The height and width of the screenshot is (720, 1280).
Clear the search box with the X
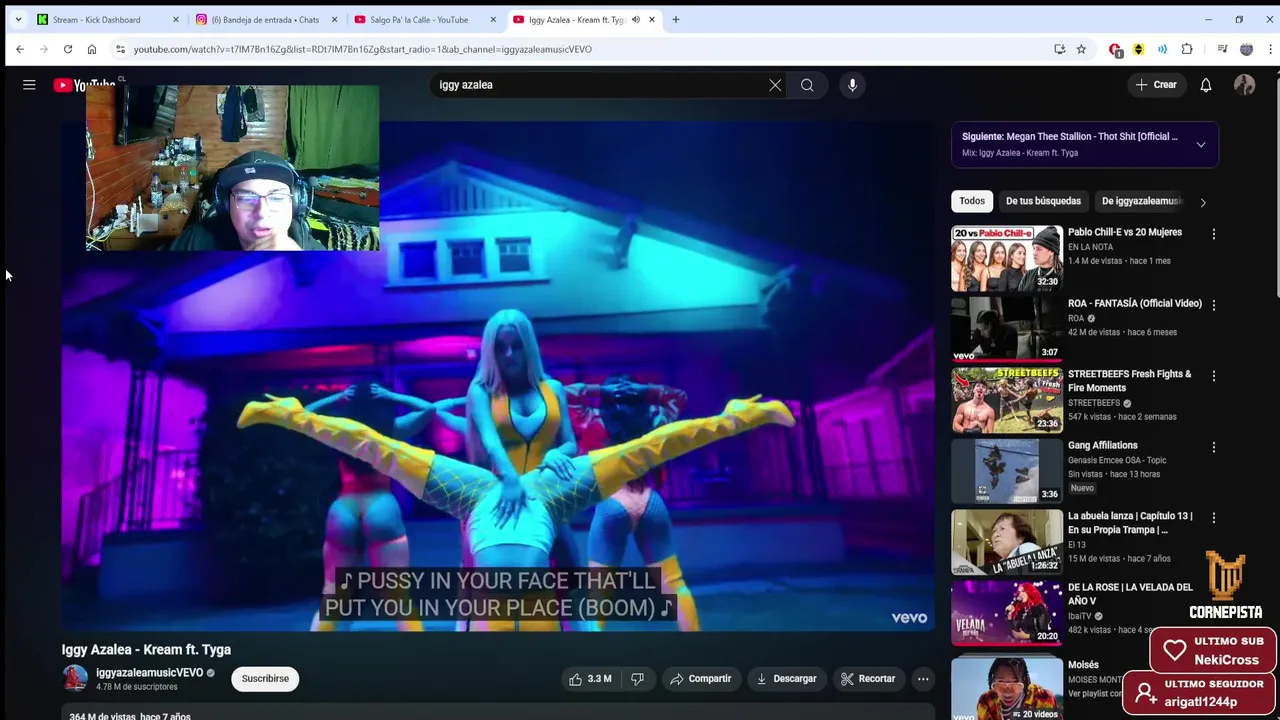tap(775, 85)
